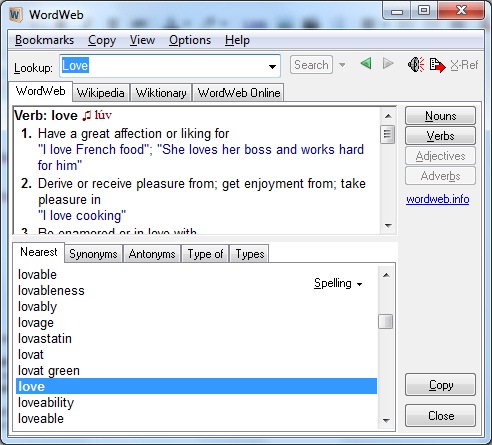Click the Search button

coord(311,65)
